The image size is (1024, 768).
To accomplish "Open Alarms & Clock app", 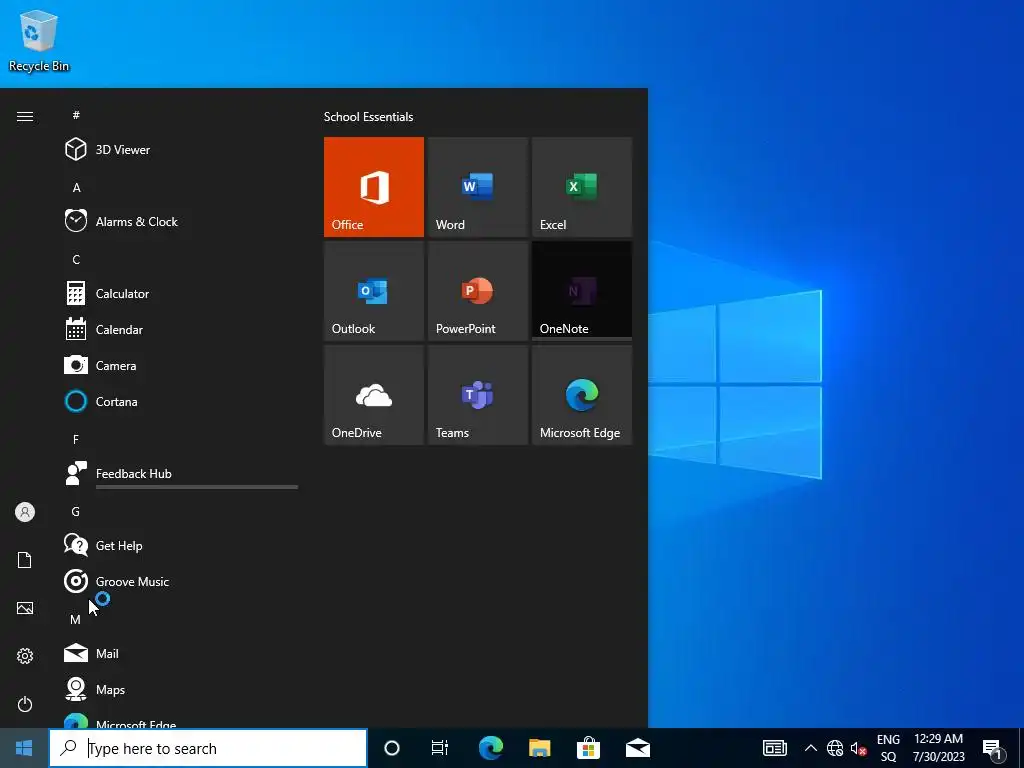I will pos(180,221).
